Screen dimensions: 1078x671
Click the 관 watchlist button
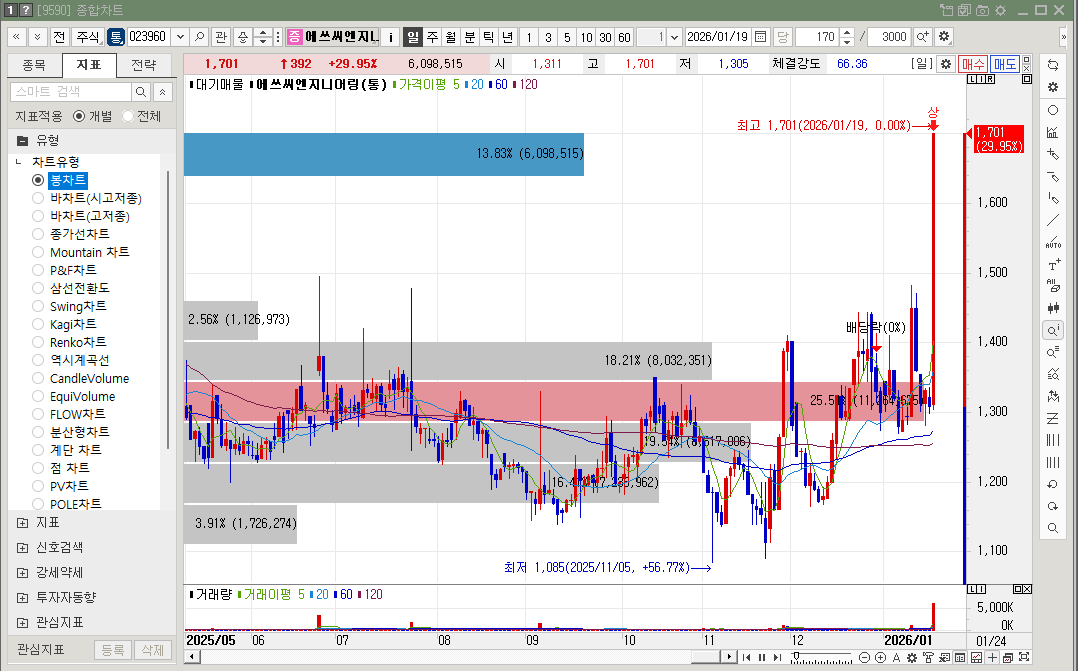[x=220, y=37]
